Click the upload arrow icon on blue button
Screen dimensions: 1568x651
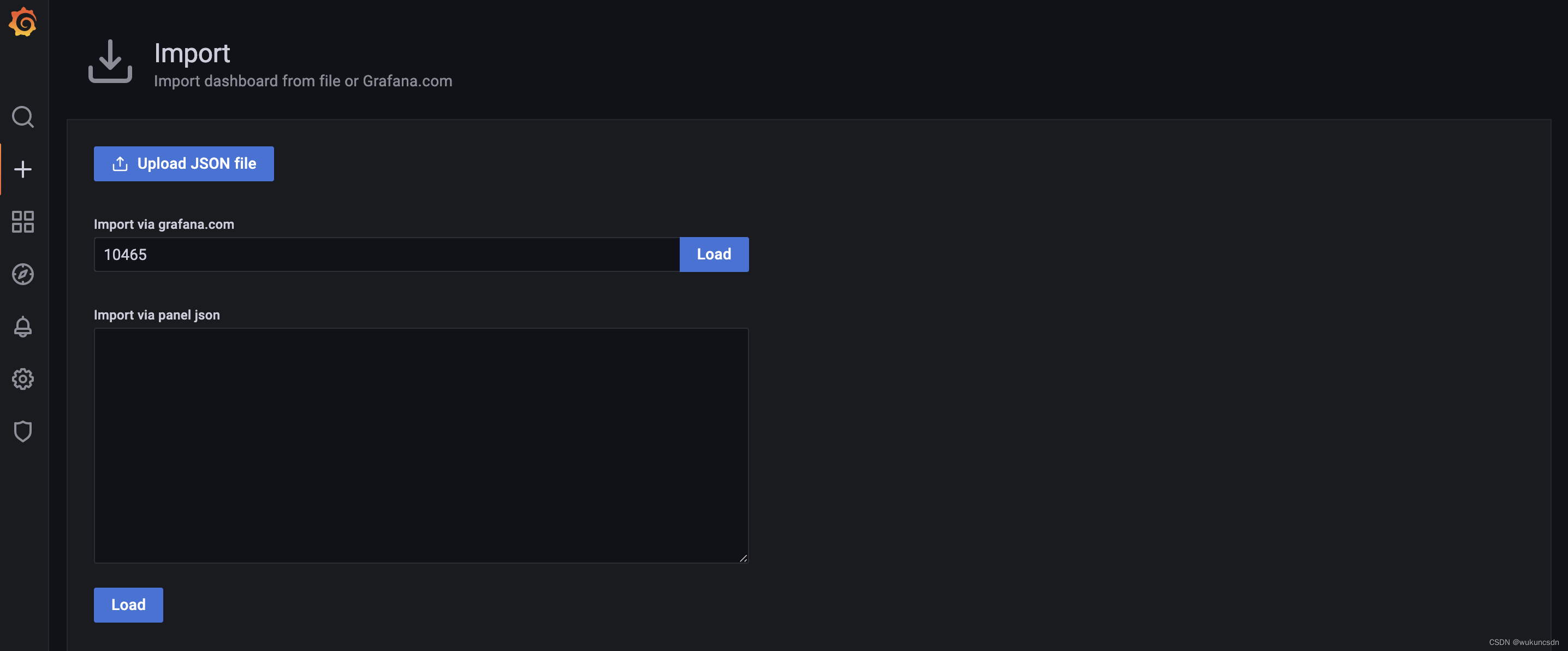point(120,163)
